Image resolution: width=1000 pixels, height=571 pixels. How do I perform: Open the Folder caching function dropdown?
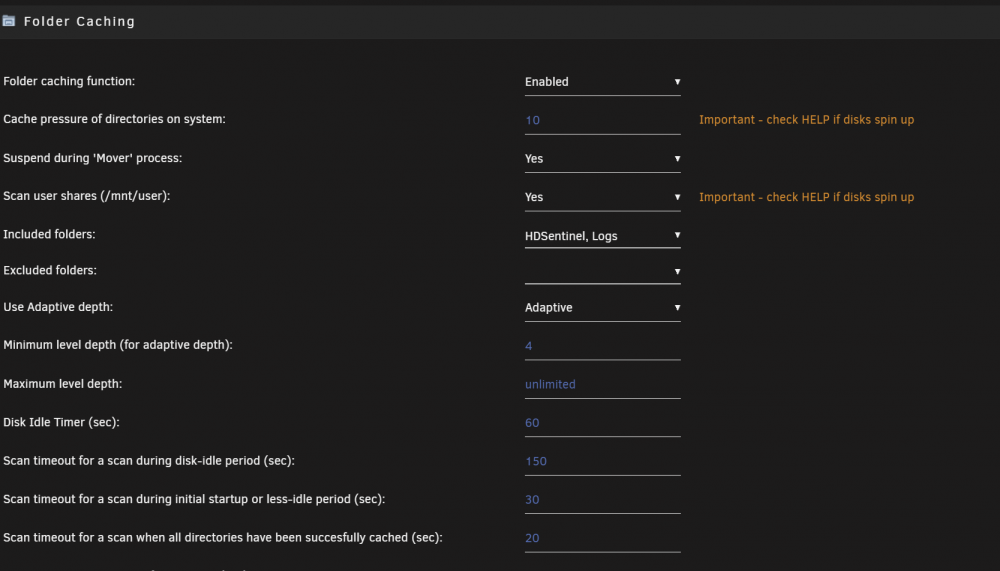[602, 82]
